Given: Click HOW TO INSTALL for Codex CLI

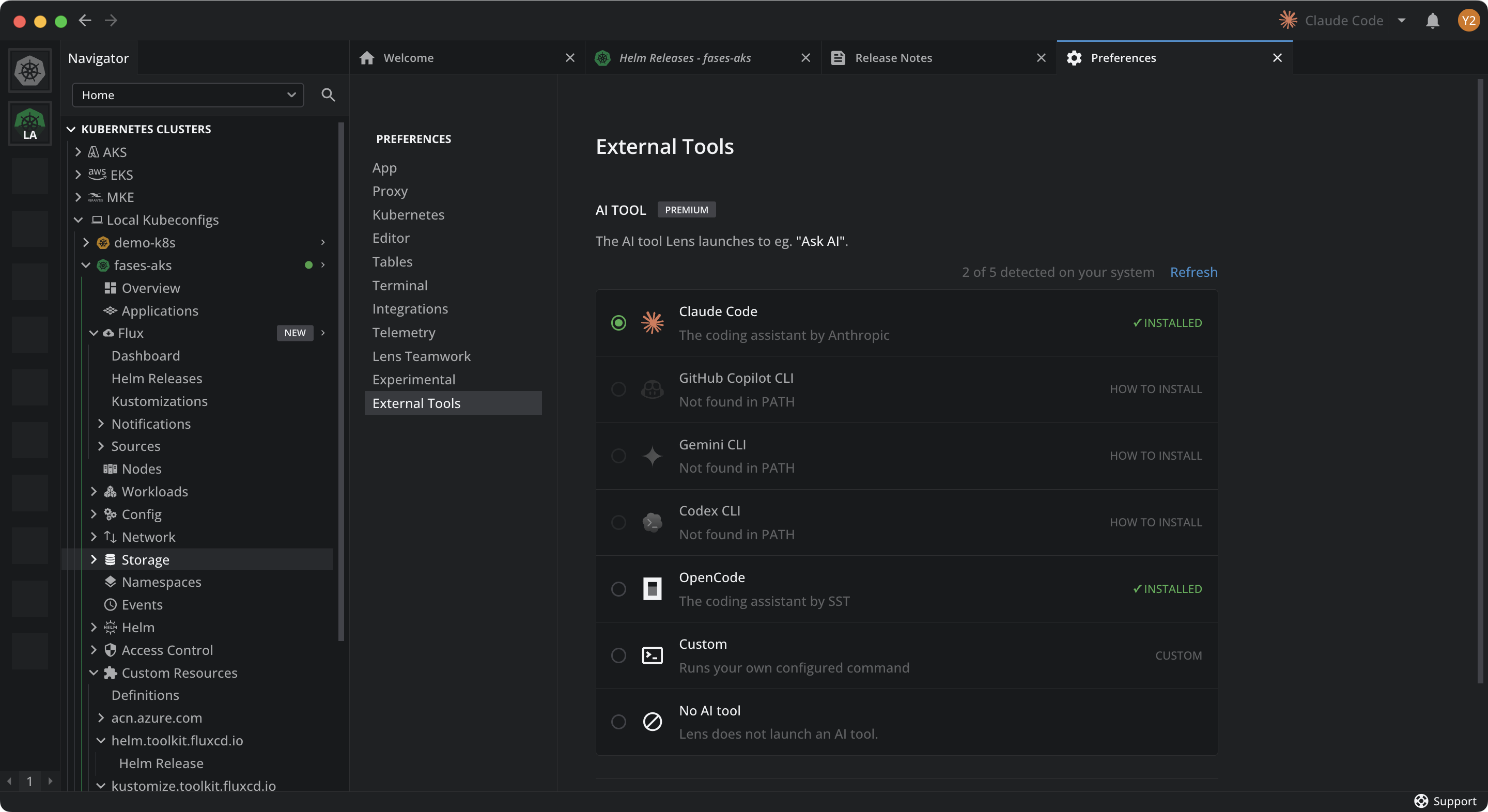Looking at the screenshot, I should pos(1155,522).
